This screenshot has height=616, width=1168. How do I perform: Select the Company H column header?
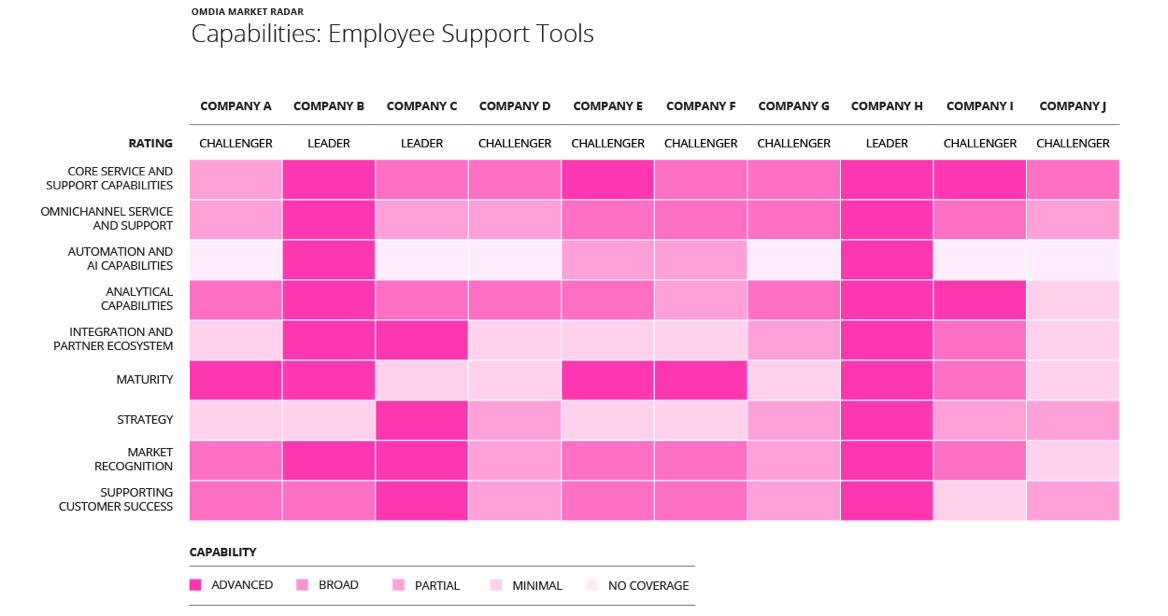(887, 106)
